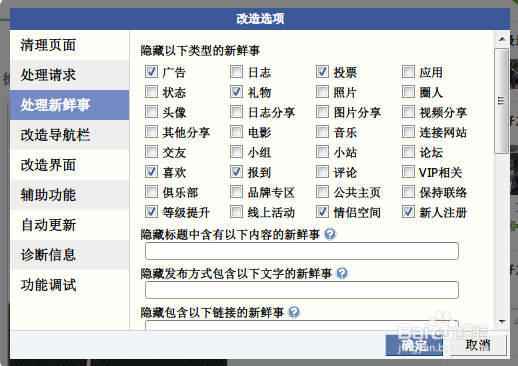The width and height of the screenshot is (518, 366).
Task: Check the 小组 checkbox
Action: [x=236, y=152]
